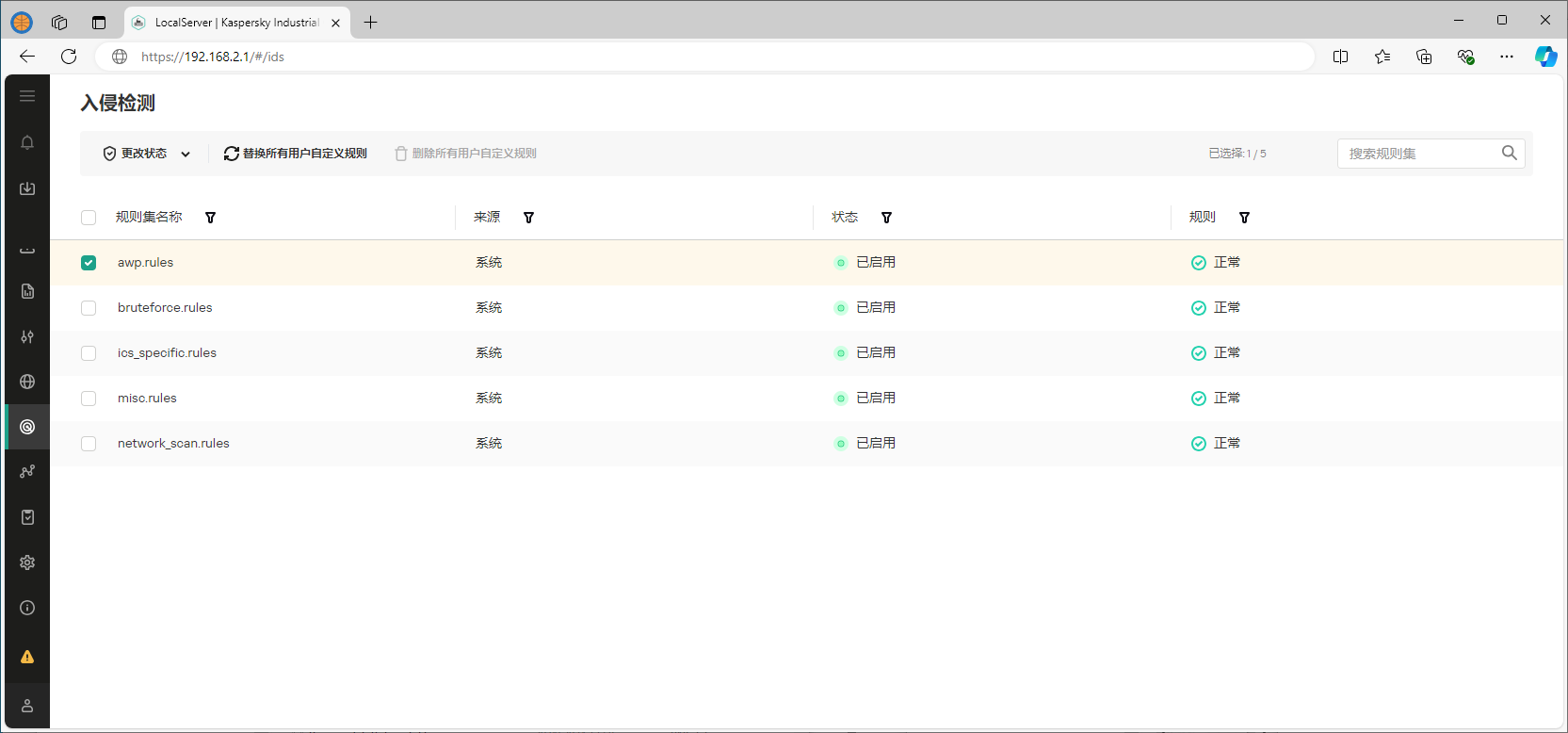Click the search magnifier icon
The image size is (1568, 733).
[1509, 153]
